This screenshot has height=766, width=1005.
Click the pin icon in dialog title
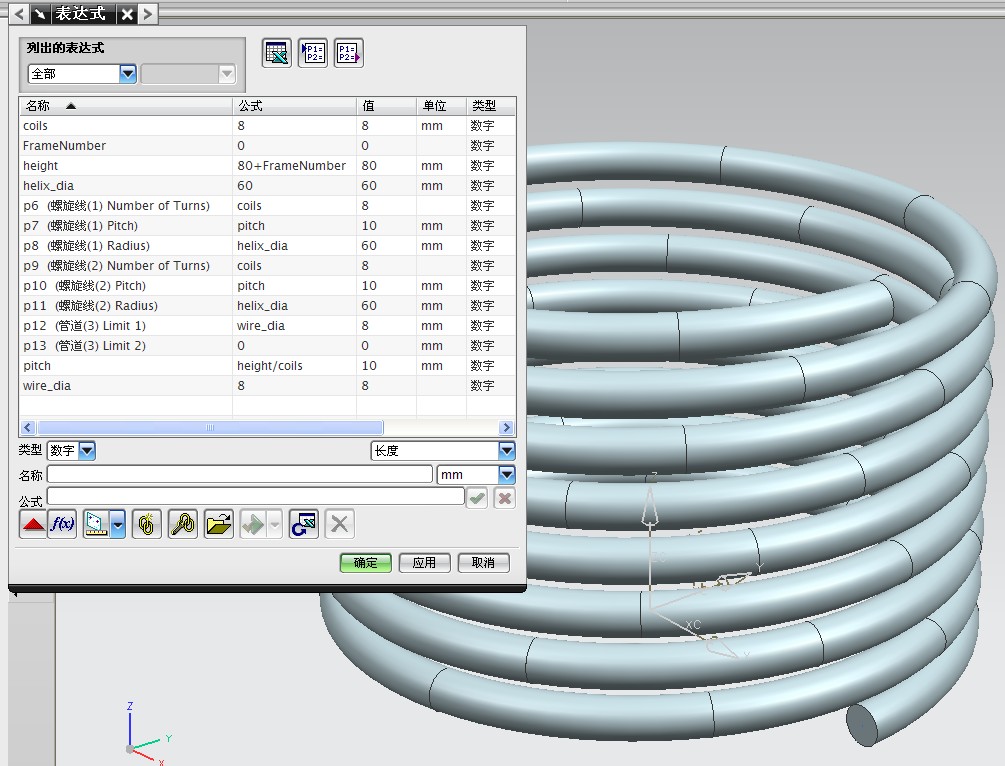40,13
